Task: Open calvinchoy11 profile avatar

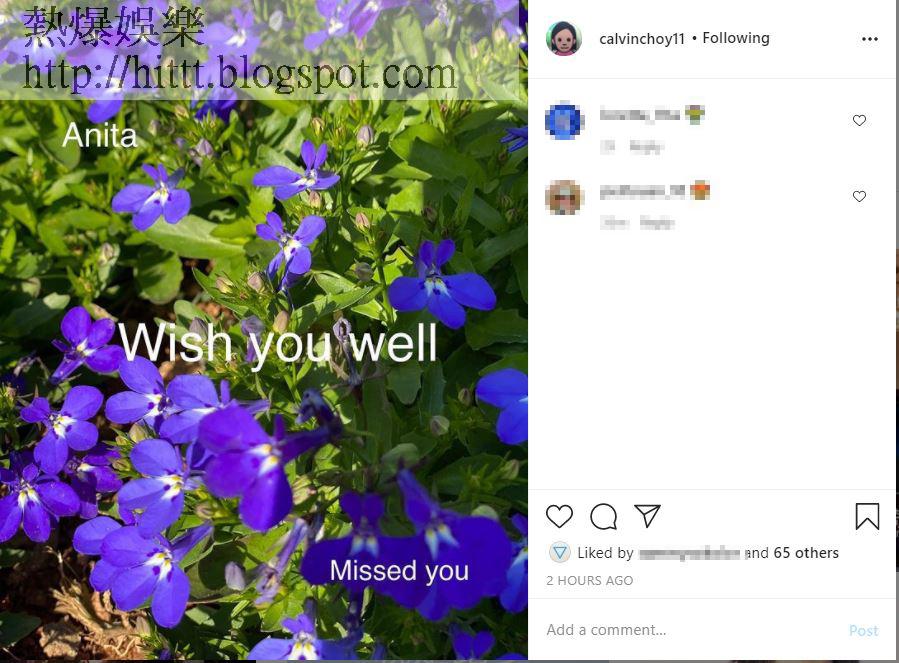Action: coord(564,38)
